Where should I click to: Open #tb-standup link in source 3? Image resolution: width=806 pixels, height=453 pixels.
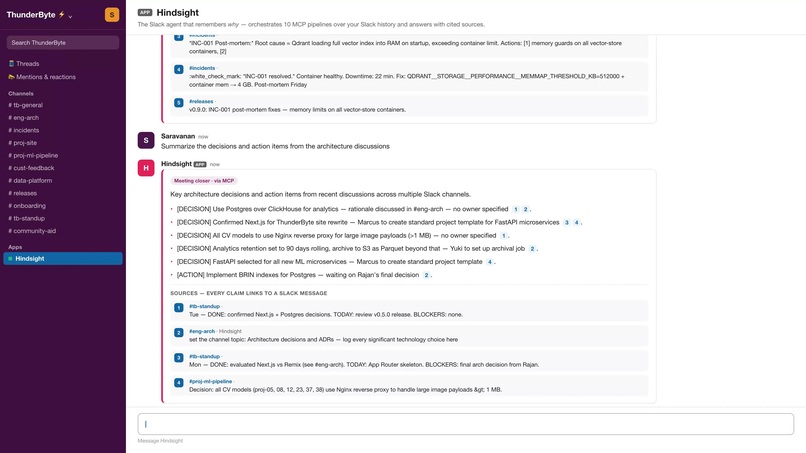[205, 356]
